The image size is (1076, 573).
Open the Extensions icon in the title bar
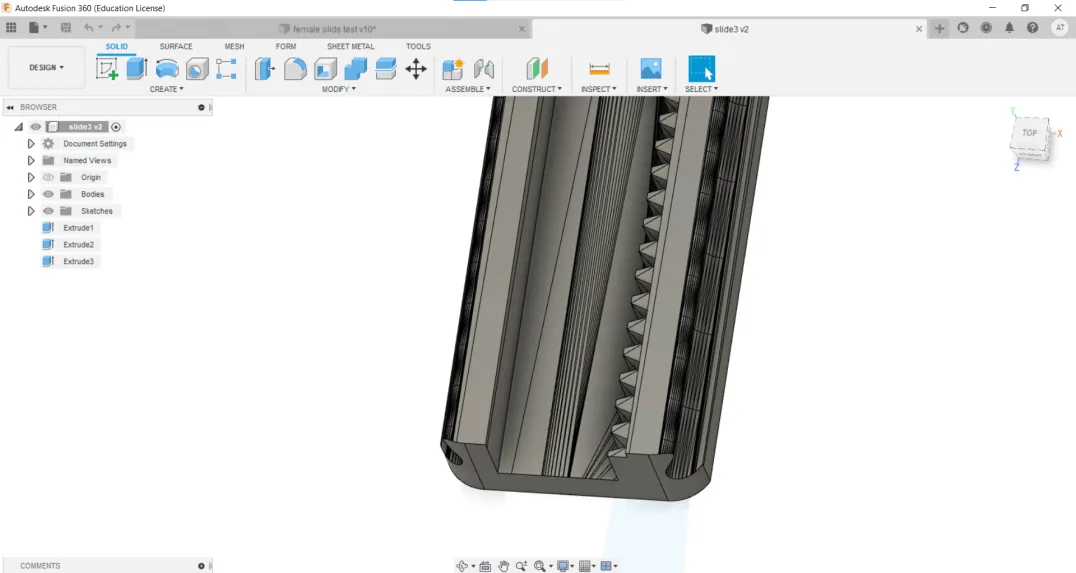(x=963, y=28)
